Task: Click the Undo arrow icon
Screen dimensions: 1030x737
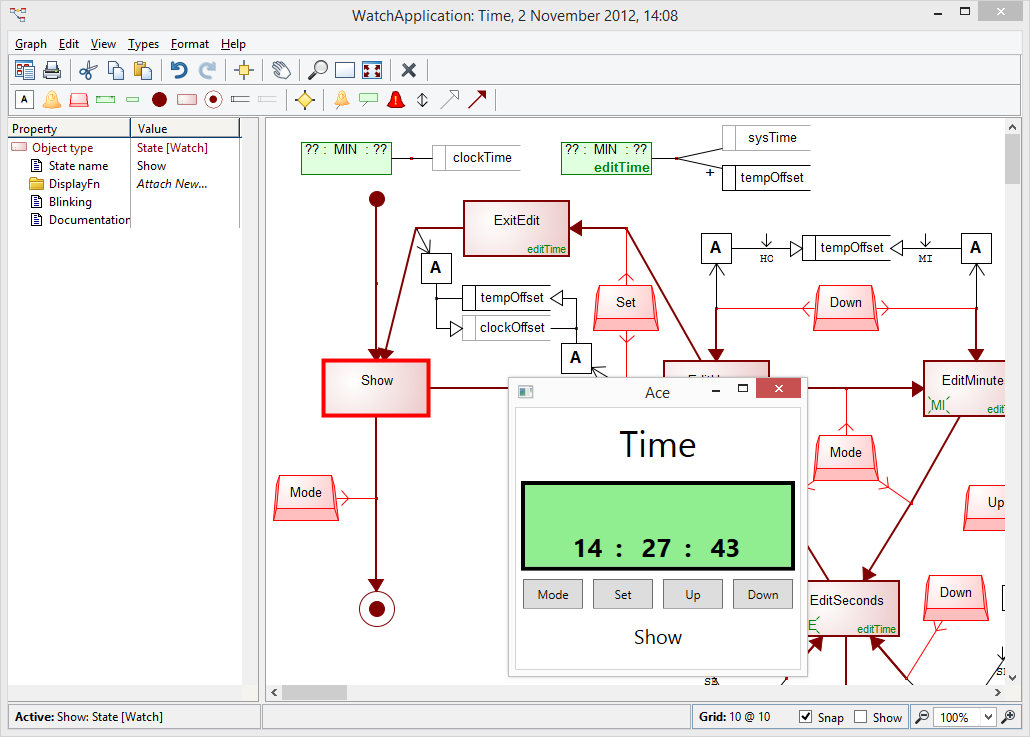Action: click(x=179, y=70)
